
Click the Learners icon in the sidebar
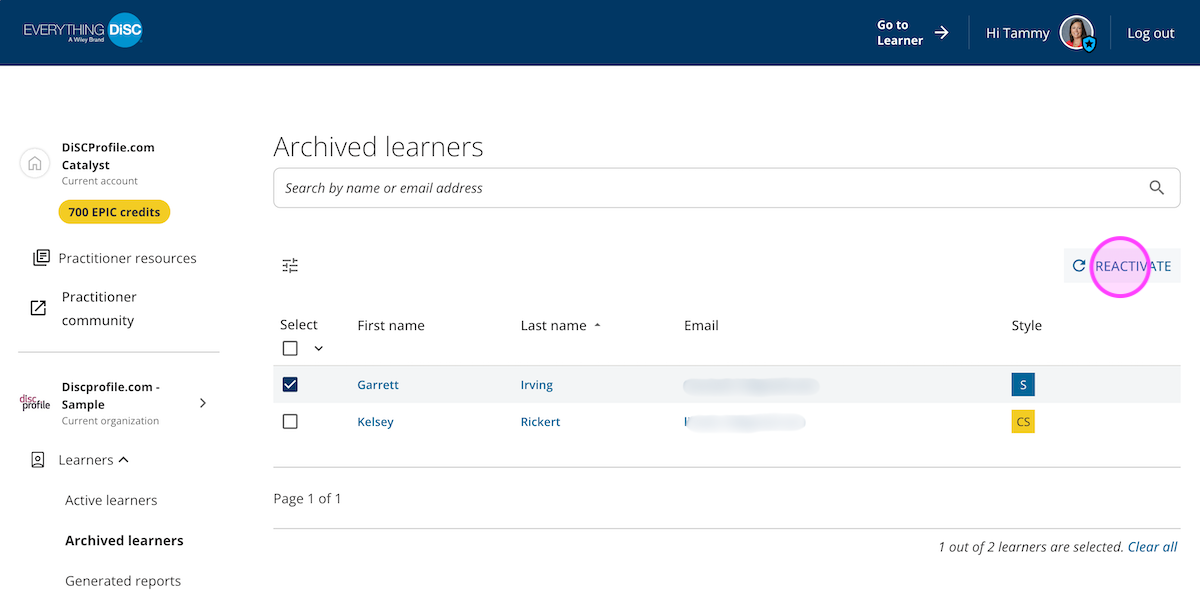coord(38,460)
